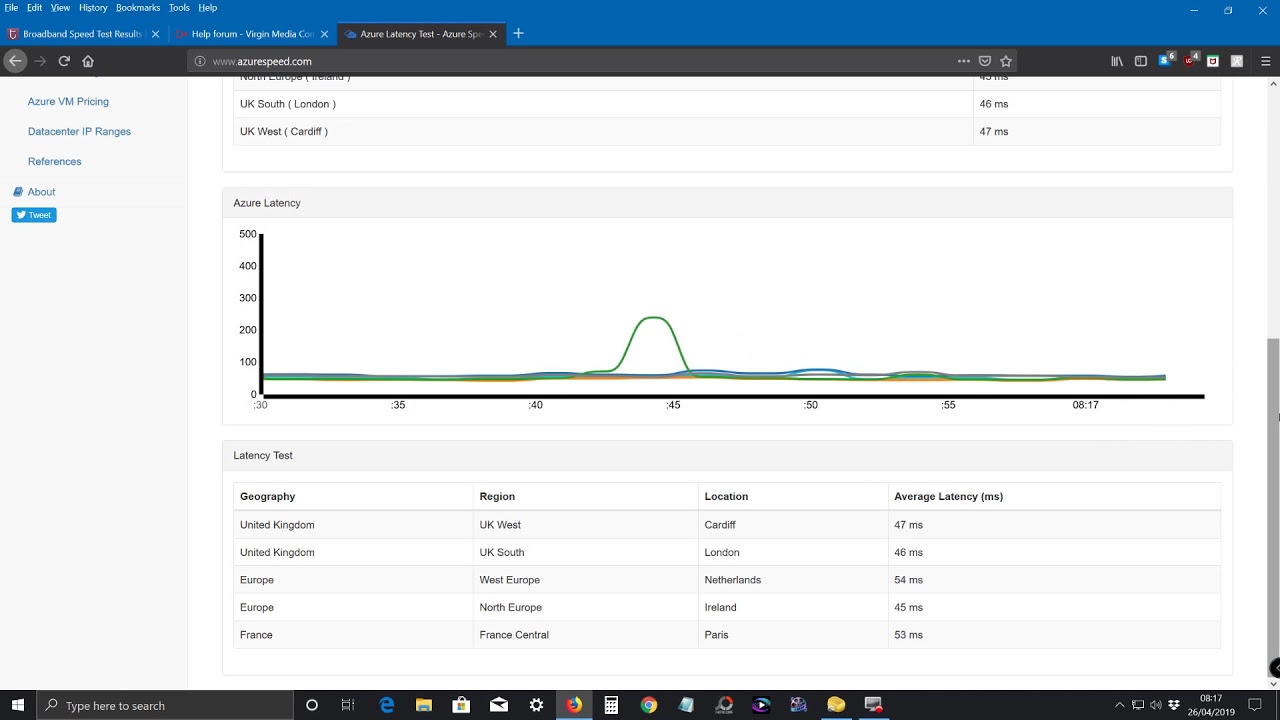This screenshot has width=1280, height=720.
Task: Open About sidebar link
Action: 41,192
